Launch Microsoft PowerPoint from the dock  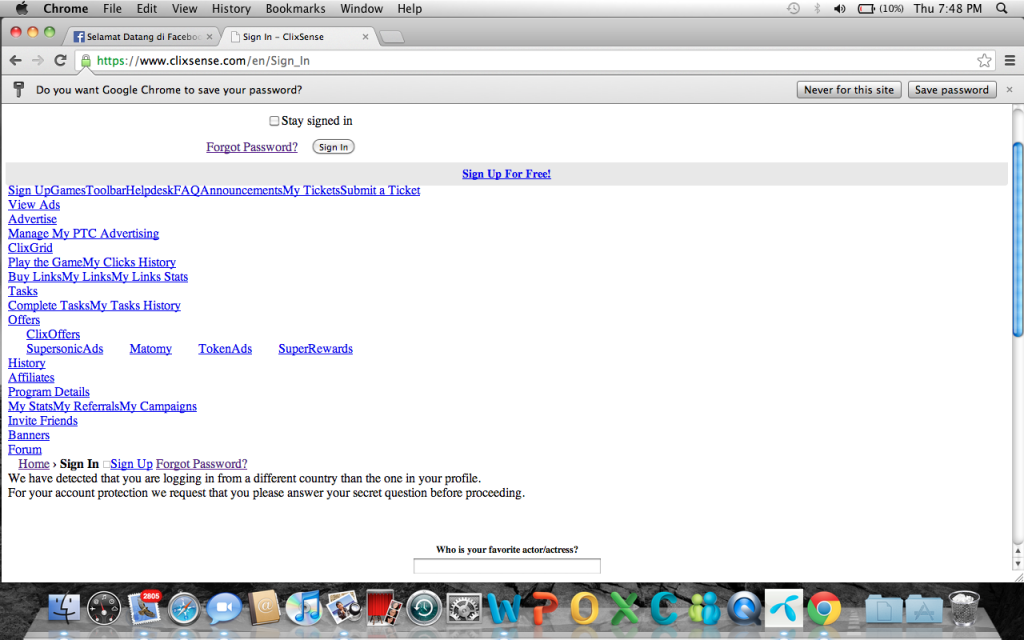point(544,609)
